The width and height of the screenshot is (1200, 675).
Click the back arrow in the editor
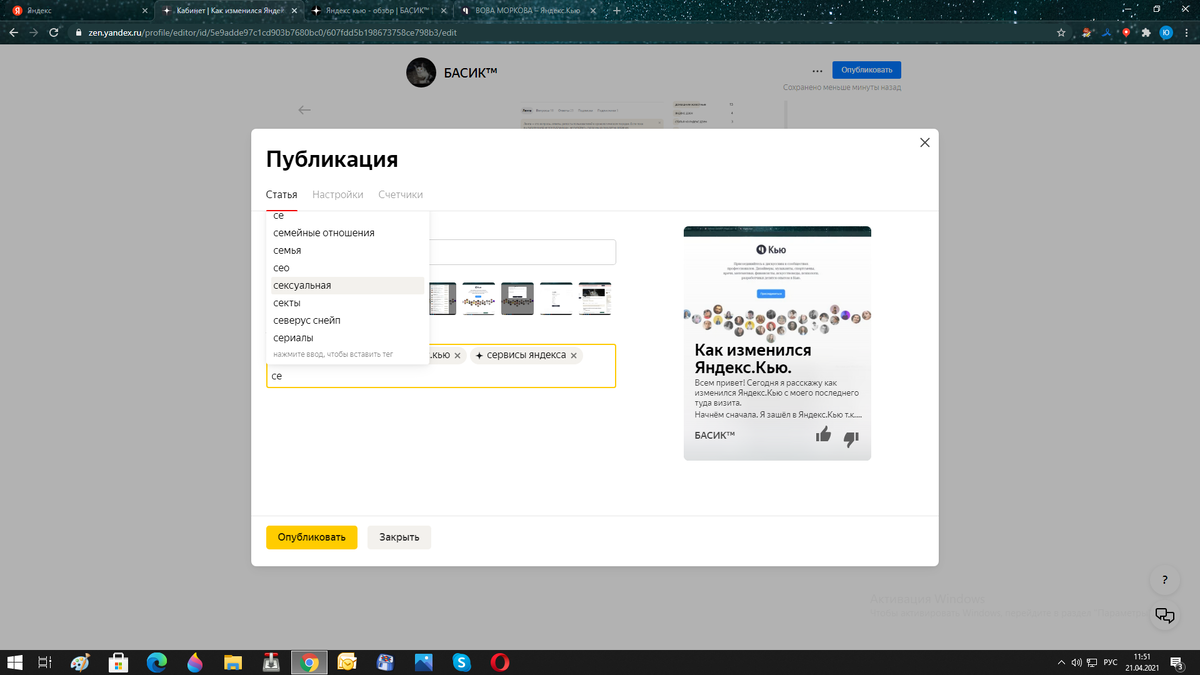pyautogui.click(x=304, y=110)
